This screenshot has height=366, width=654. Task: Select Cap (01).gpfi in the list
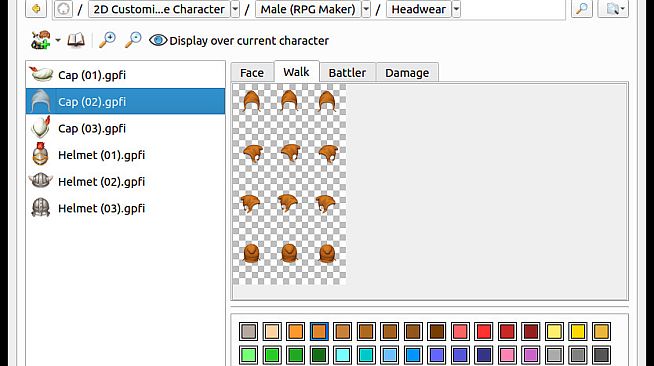(x=125, y=75)
